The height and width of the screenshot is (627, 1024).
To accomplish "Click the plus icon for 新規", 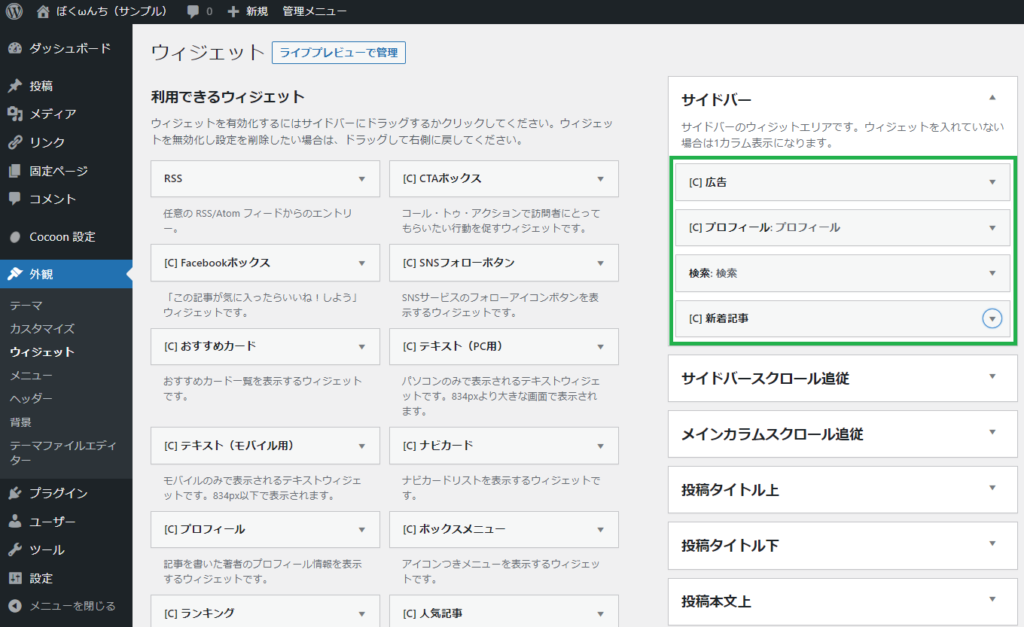I will (x=233, y=11).
